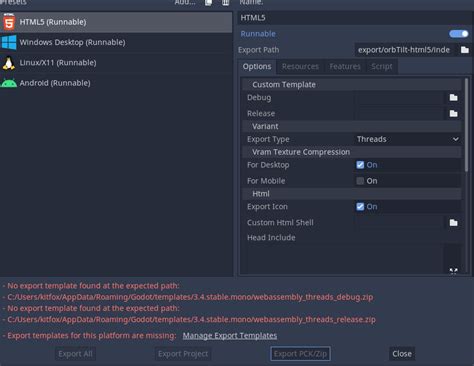The image size is (474, 366).
Task: Click the Export Project button
Action: [183, 354]
